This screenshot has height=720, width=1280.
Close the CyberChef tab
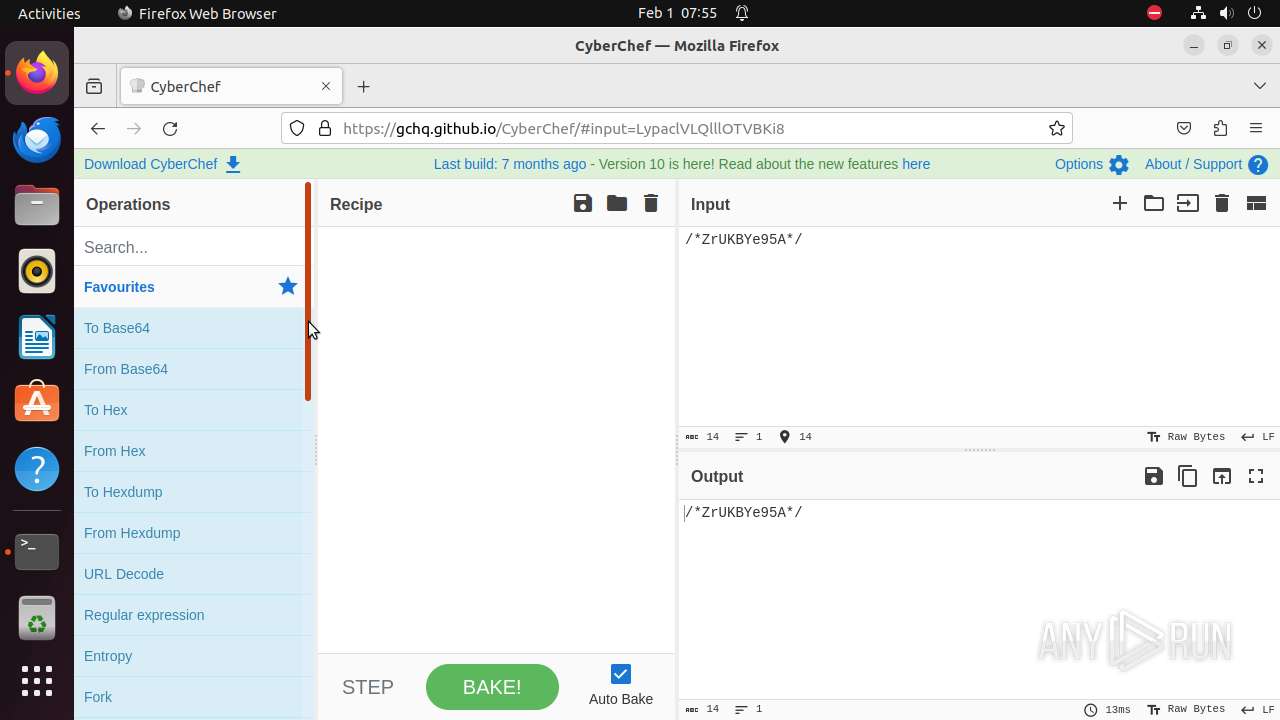(x=325, y=86)
